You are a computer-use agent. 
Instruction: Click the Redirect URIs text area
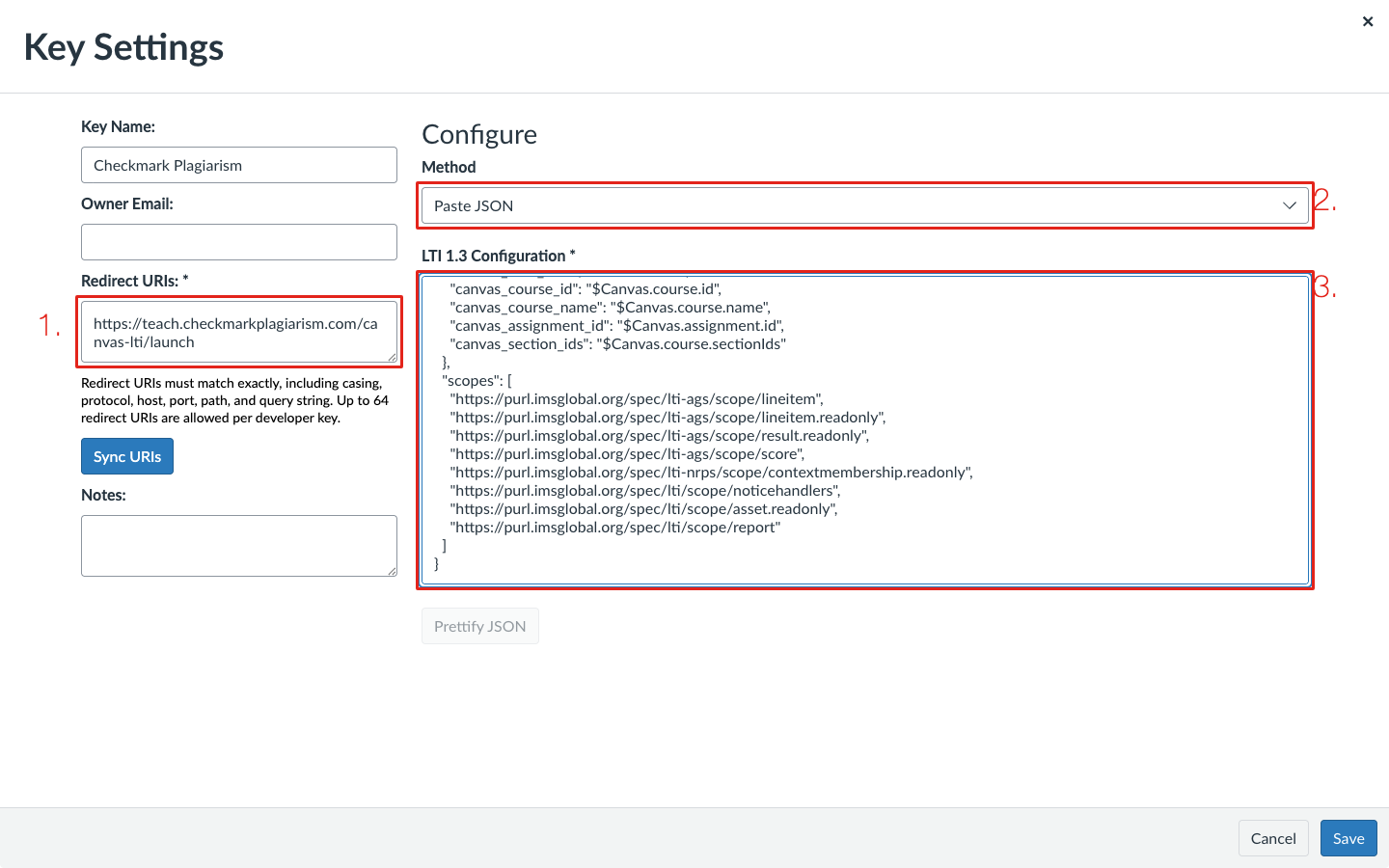(x=239, y=332)
